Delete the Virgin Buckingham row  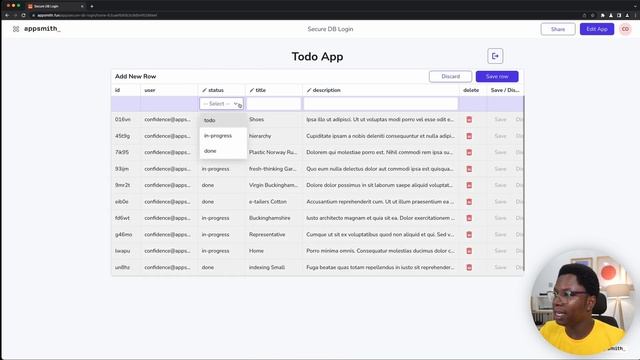pyautogui.click(x=469, y=185)
